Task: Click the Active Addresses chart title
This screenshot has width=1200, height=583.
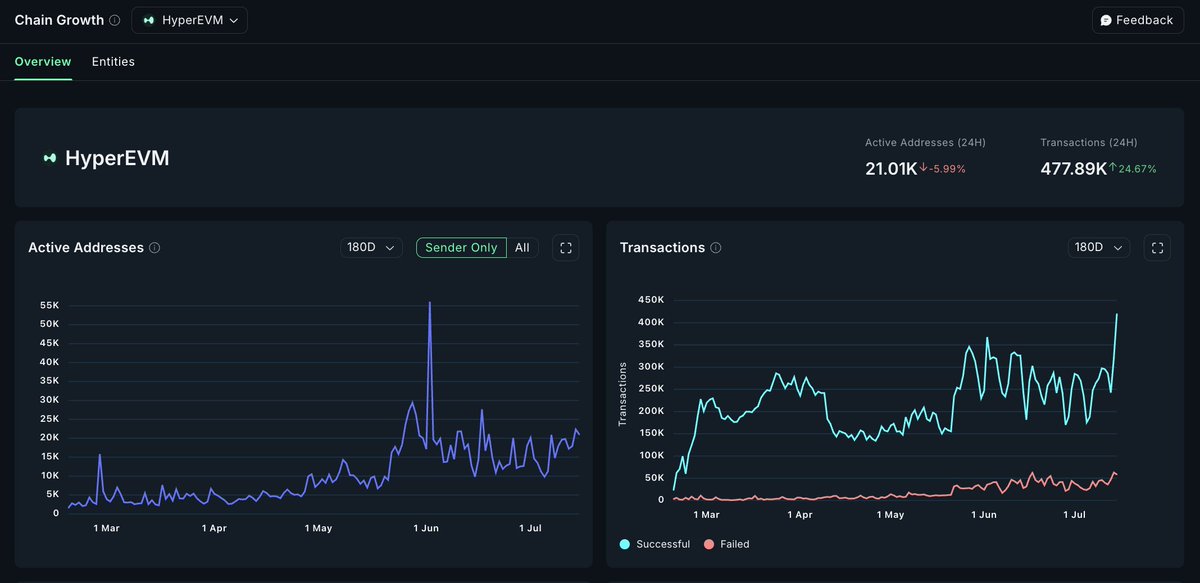Action: [86, 248]
